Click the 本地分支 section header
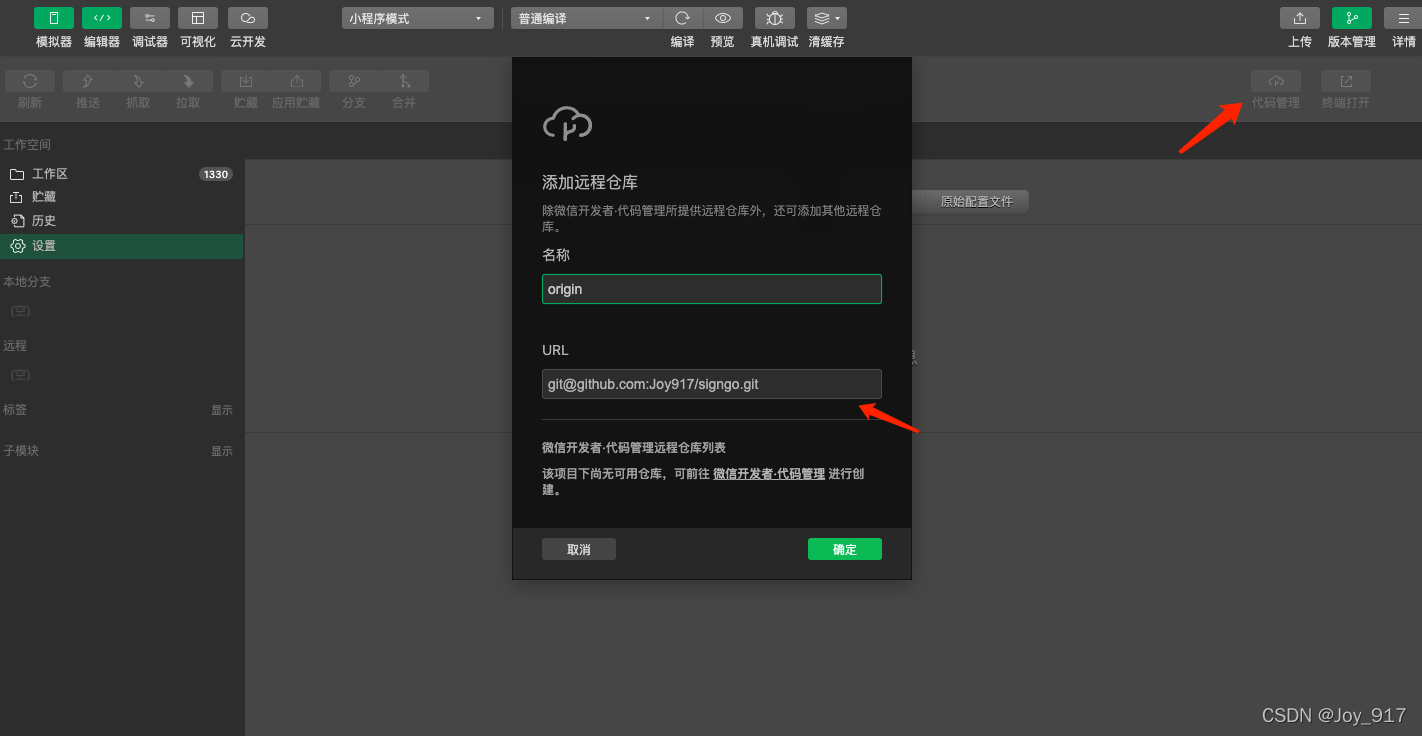The image size is (1422, 736). coord(27,282)
